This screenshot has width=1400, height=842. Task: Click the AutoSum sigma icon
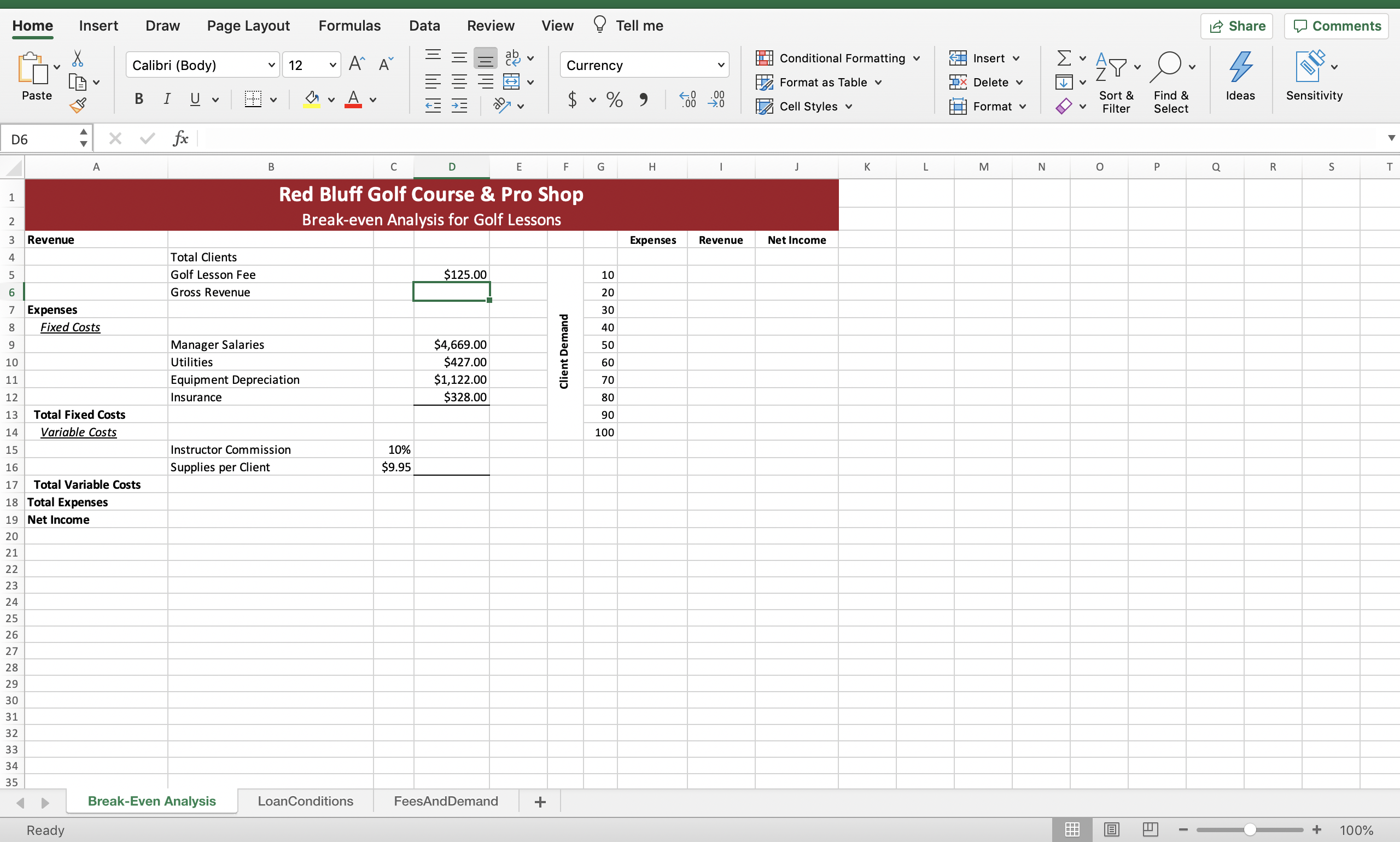[1064, 58]
